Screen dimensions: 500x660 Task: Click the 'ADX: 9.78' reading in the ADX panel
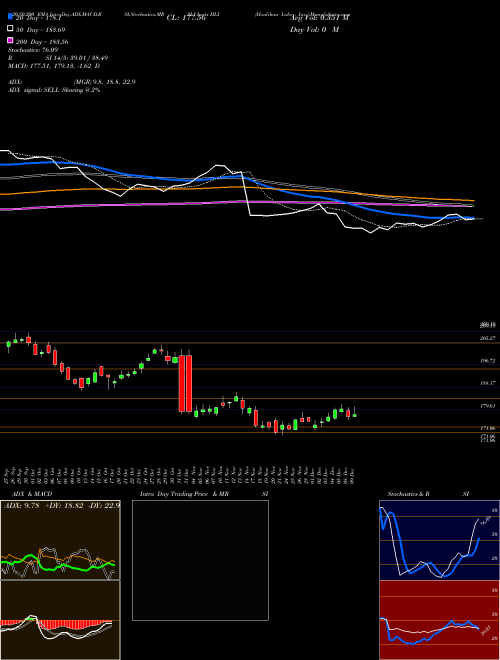click(x=21, y=505)
